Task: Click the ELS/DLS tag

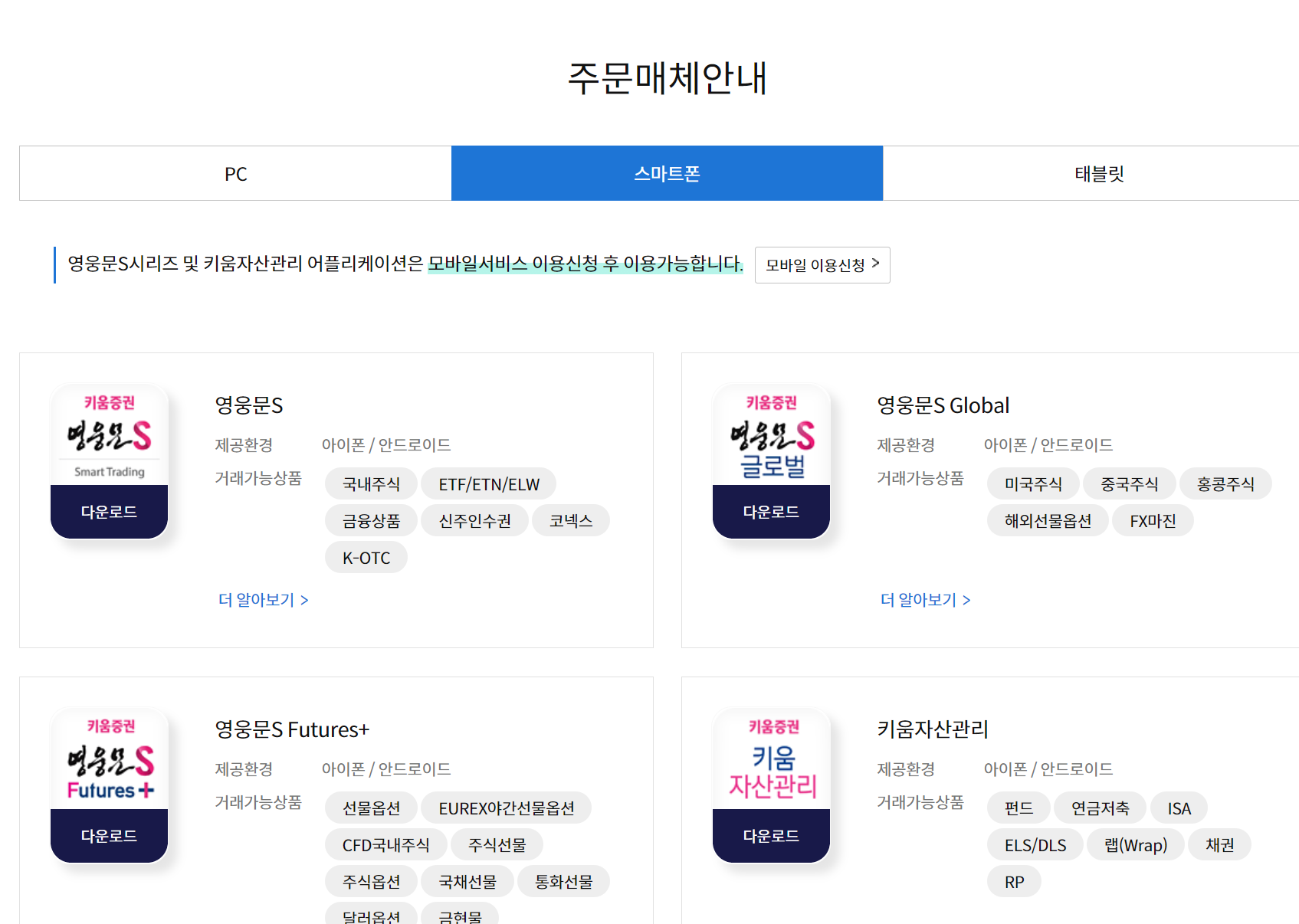Action: coord(1035,845)
